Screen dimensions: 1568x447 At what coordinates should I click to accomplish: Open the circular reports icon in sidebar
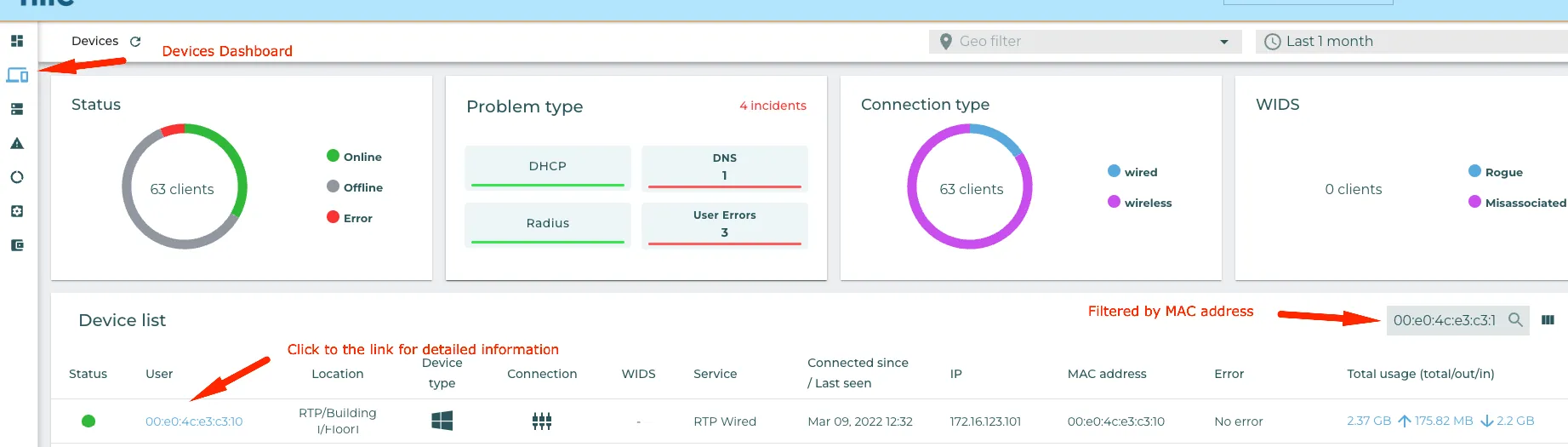[17, 177]
